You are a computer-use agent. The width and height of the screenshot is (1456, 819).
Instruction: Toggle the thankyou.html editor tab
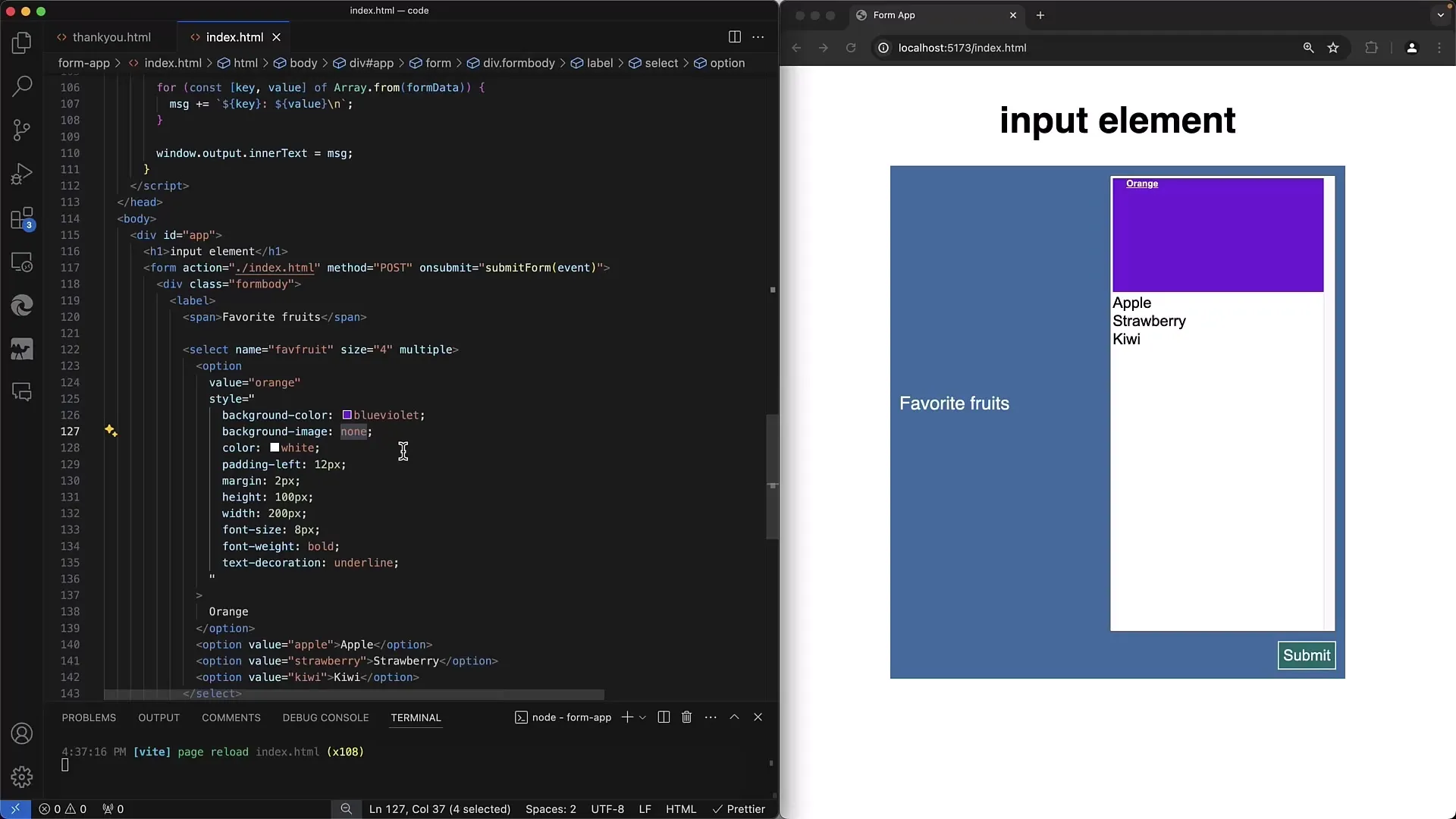point(111,37)
